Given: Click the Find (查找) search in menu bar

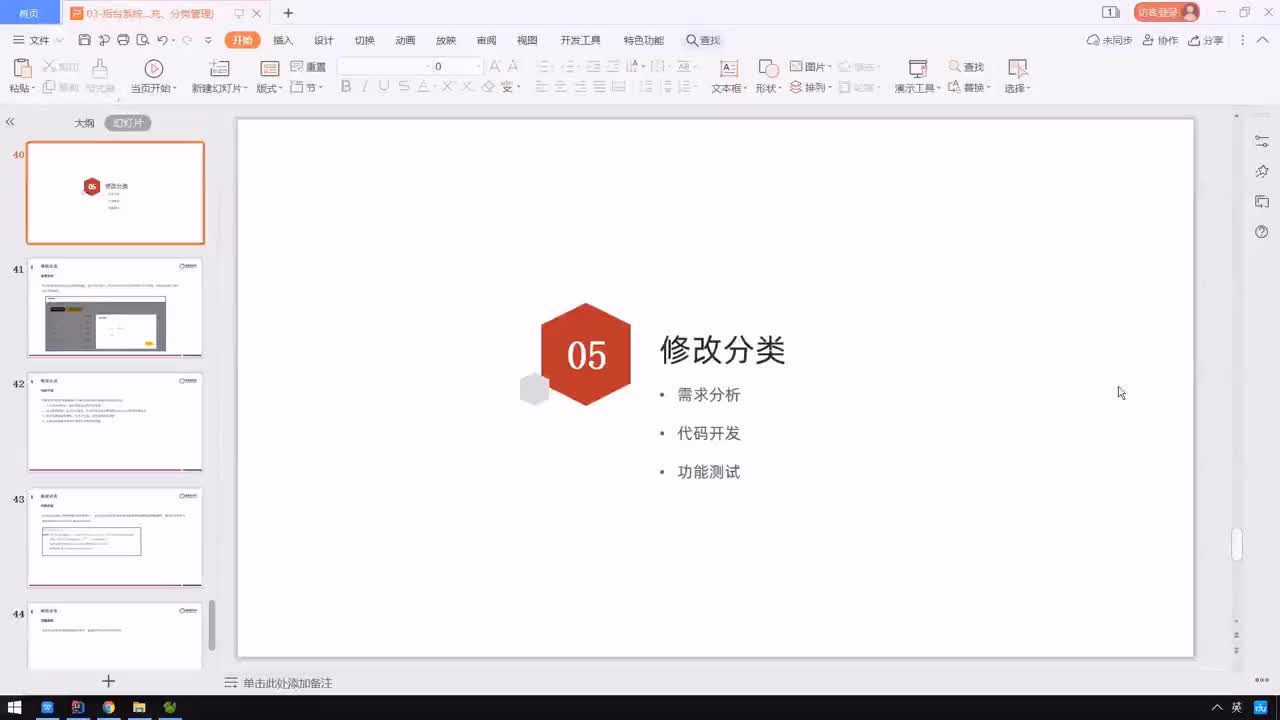Looking at the screenshot, I should pos(703,40).
